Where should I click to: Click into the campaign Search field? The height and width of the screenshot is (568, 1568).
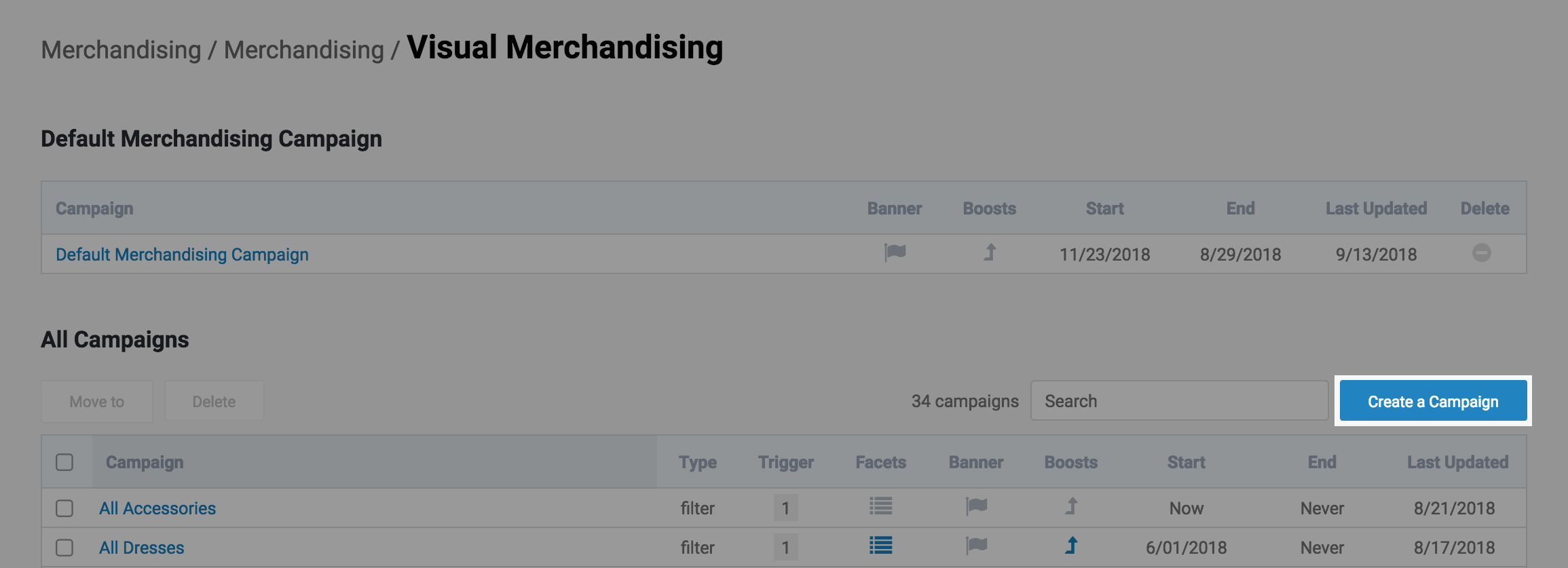[1179, 401]
